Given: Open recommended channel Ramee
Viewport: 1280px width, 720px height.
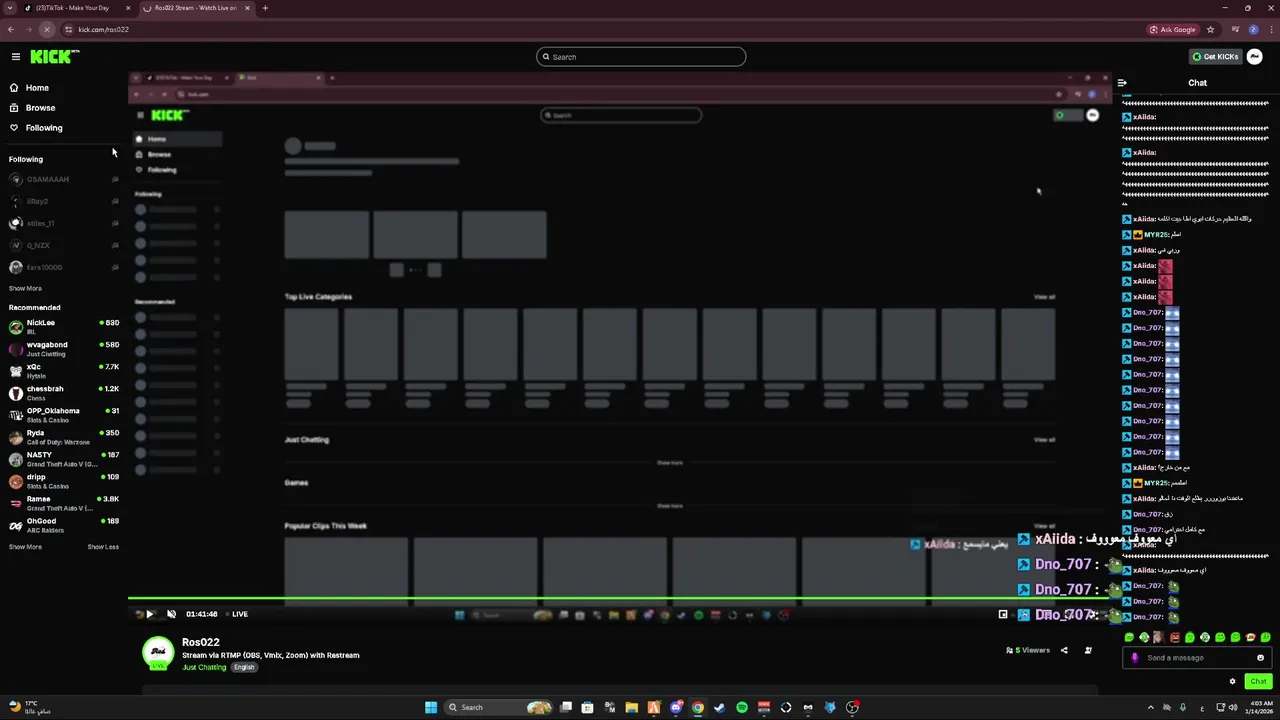Looking at the screenshot, I should [x=63, y=503].
